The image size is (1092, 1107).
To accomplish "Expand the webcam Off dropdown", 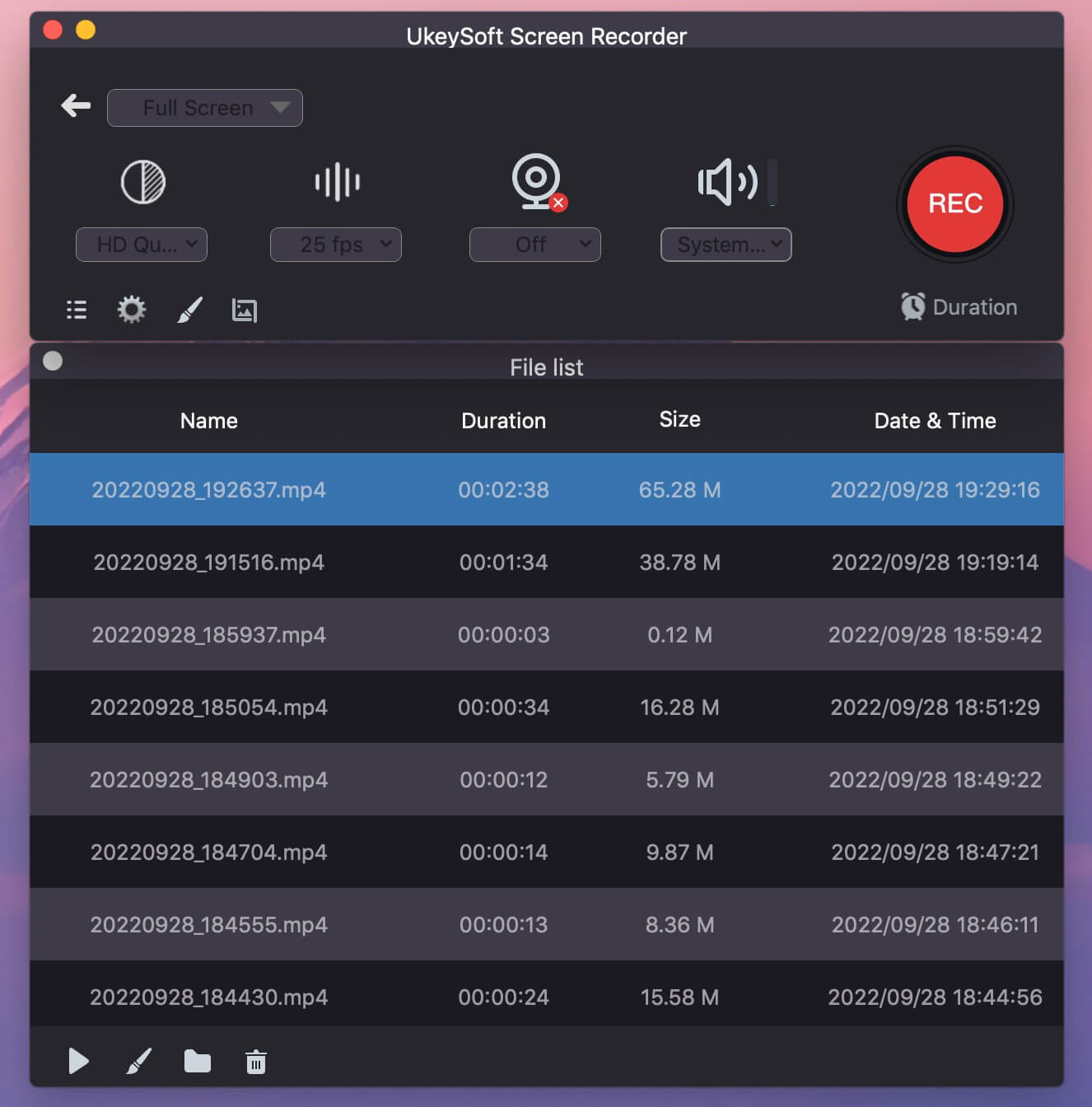I will [535, 245].
